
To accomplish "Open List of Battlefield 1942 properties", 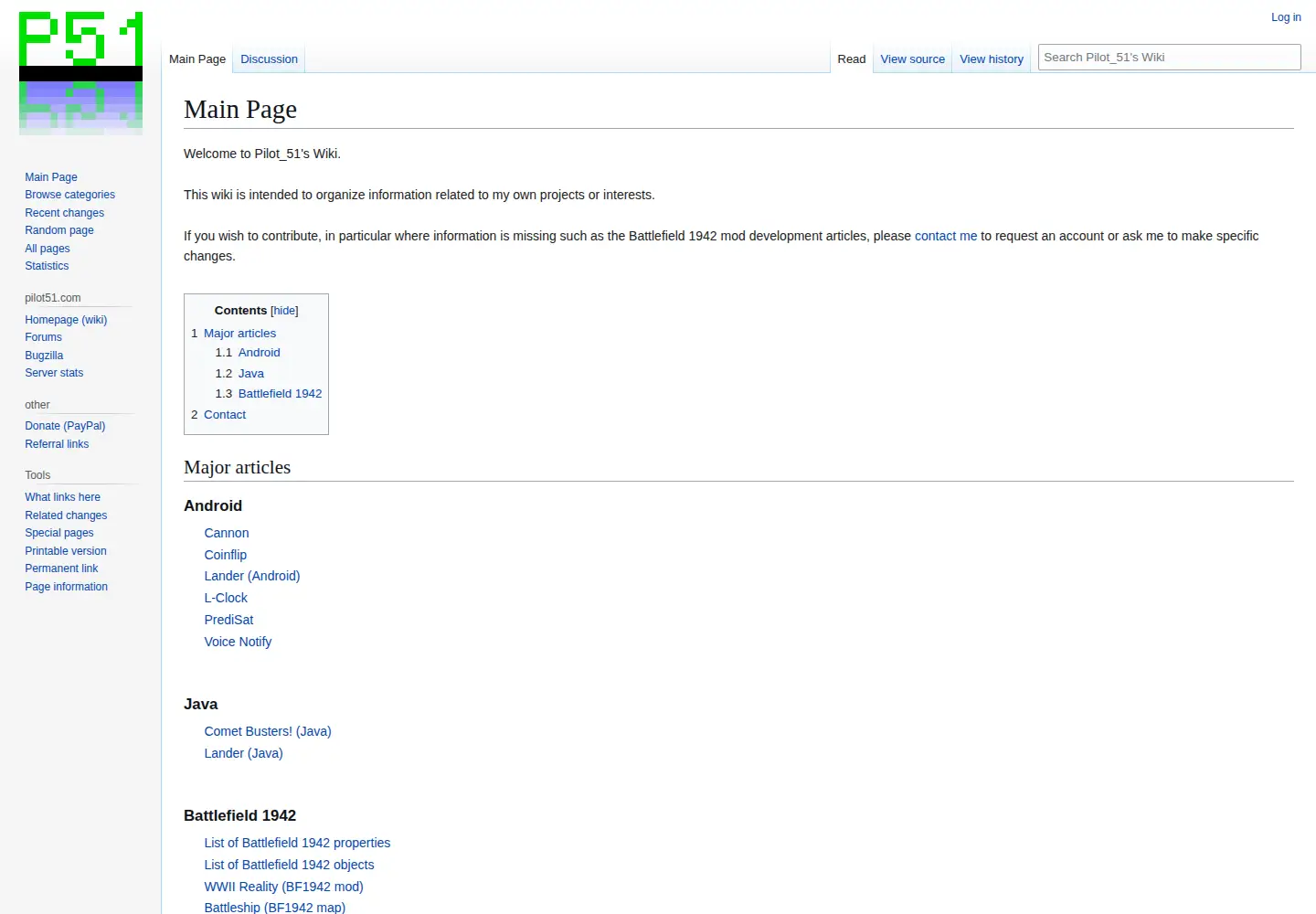I will (x=297, y=843).
